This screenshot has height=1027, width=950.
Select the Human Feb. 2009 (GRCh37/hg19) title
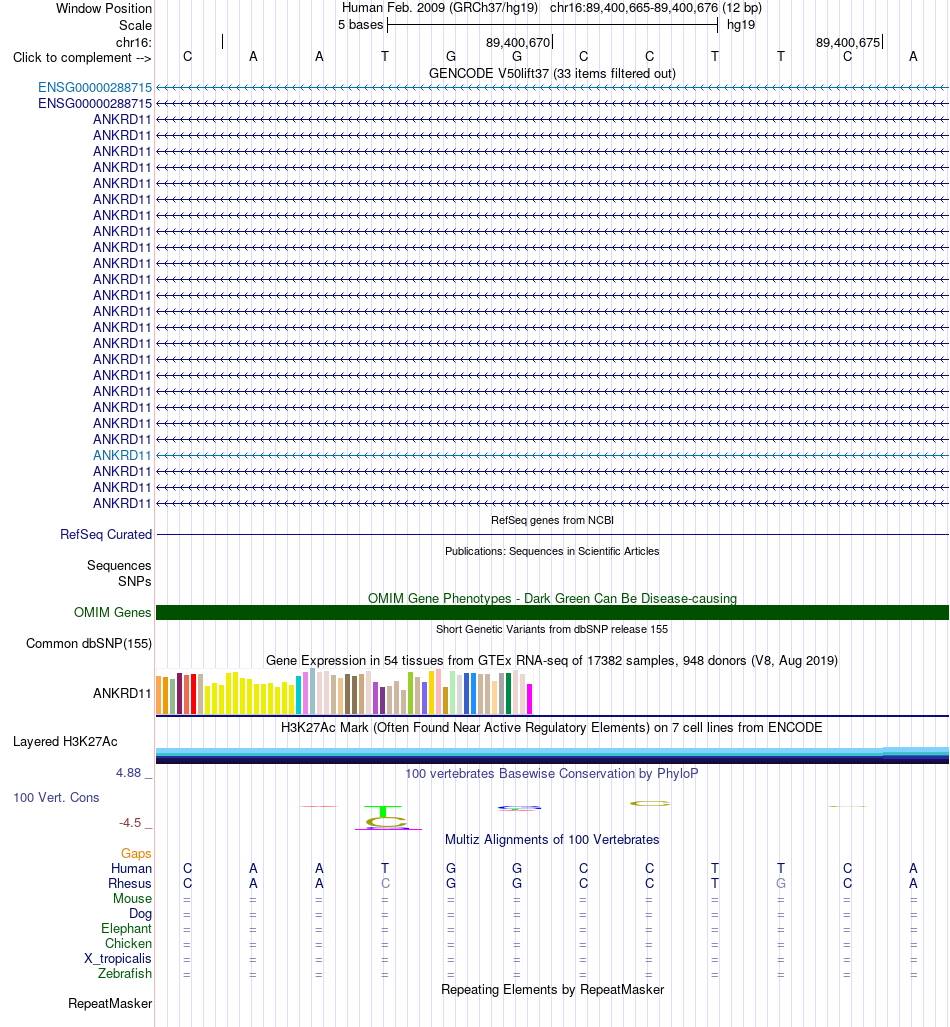(x=440, y=8)
